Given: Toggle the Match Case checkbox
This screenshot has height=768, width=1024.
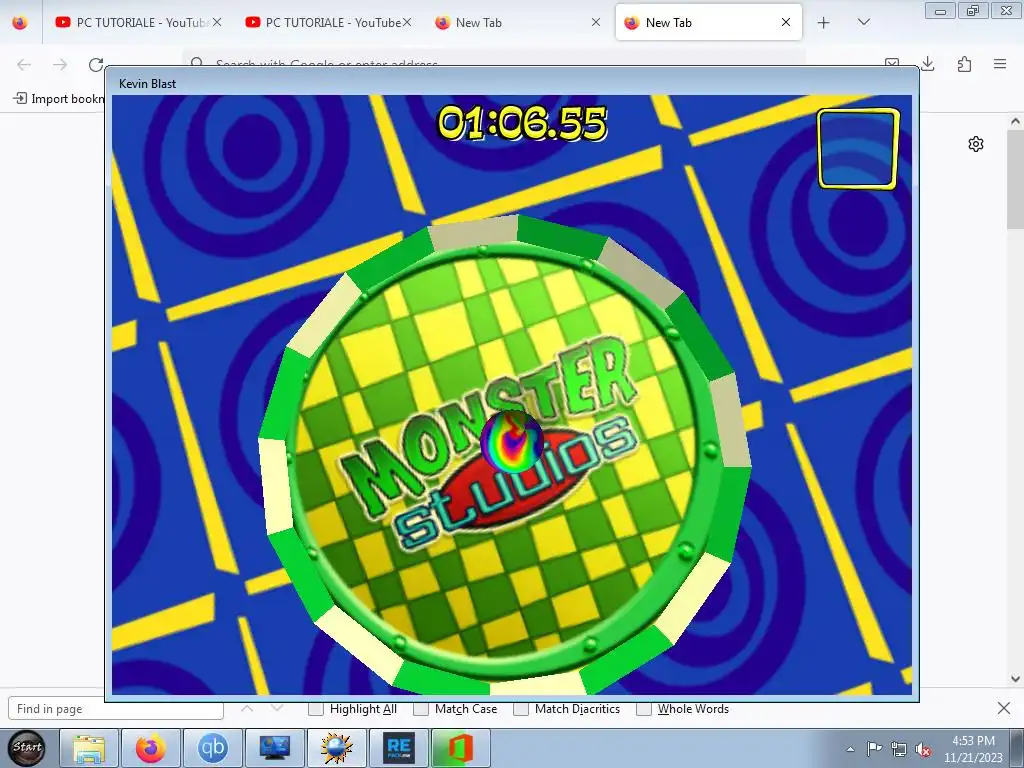Looking at the screenshot, I should 421,709.
